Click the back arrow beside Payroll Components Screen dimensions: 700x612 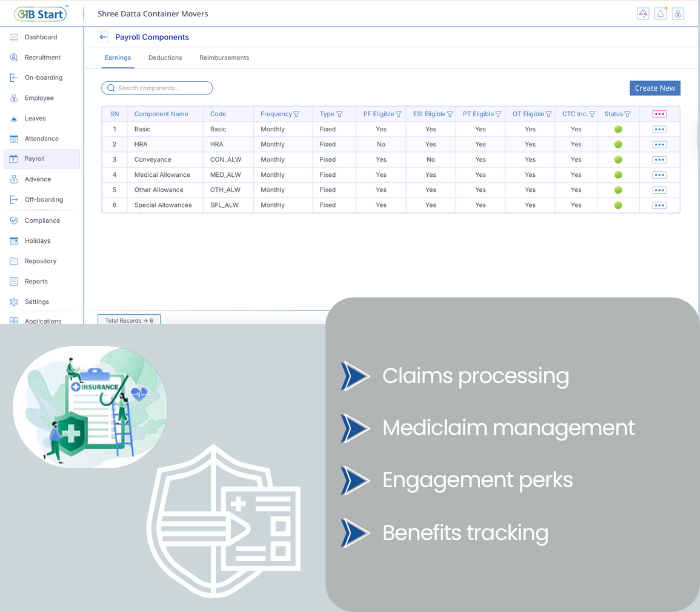(103, 37)
